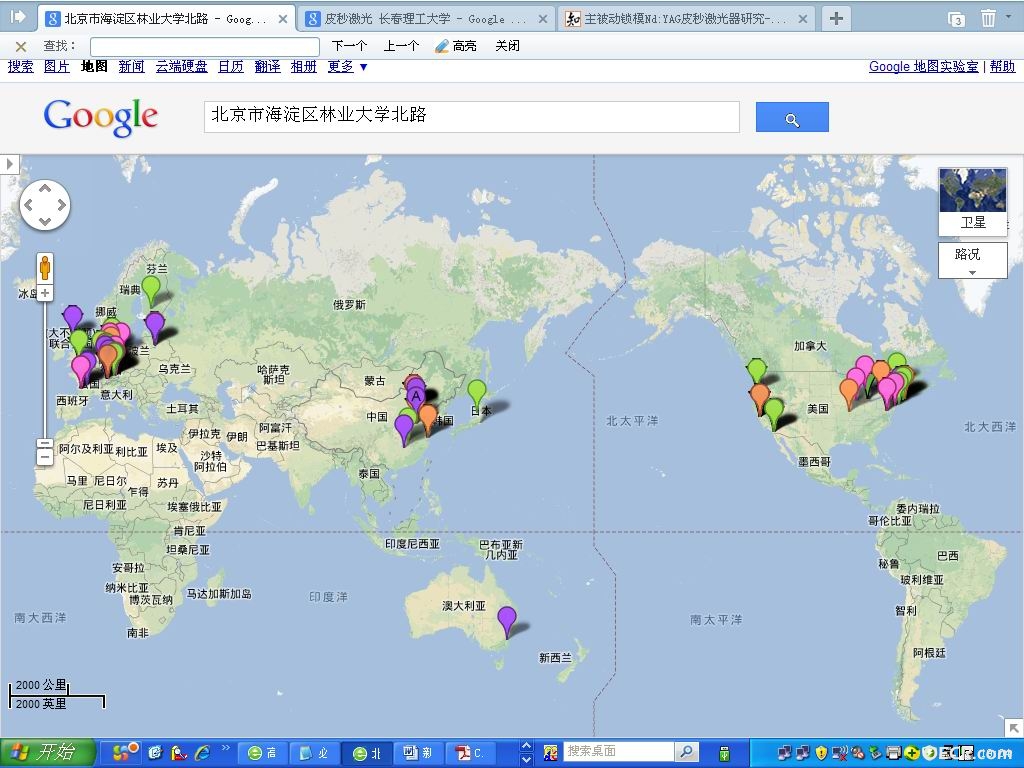Open the 搜索 link in Google nav
Image resolution: width=1024 pixels, height=768 pixels.
(x=20, y=67)
